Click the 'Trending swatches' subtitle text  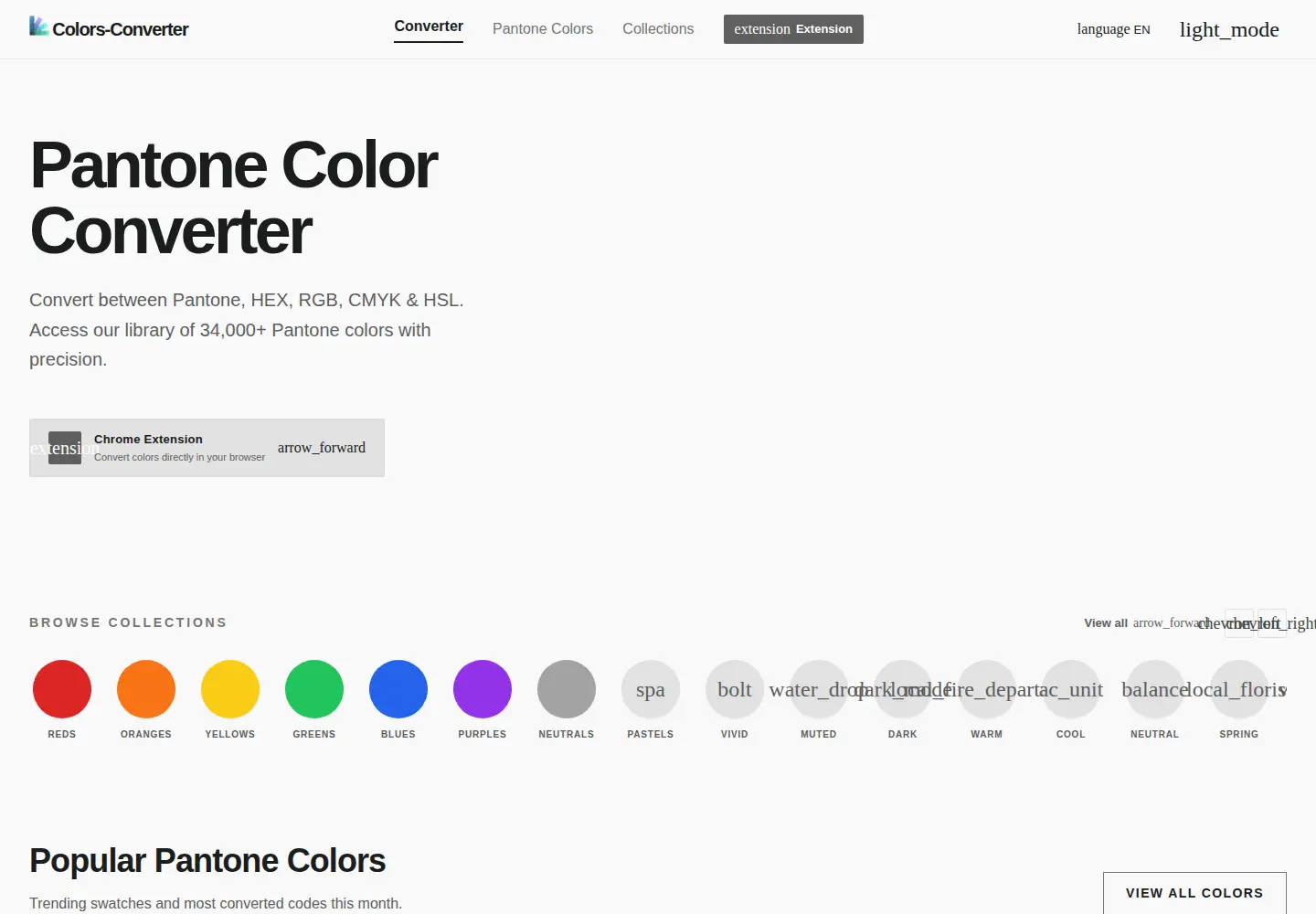coord(216,903)
